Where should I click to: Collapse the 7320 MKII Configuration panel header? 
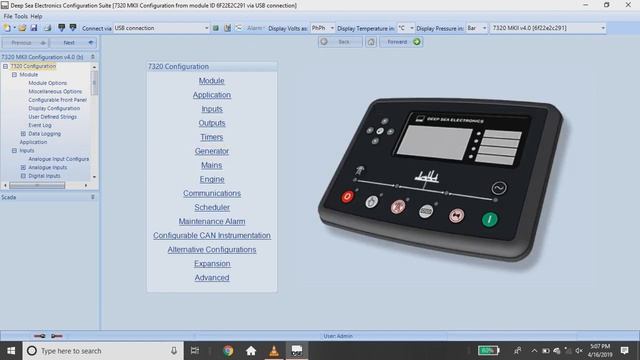point(93,57)
